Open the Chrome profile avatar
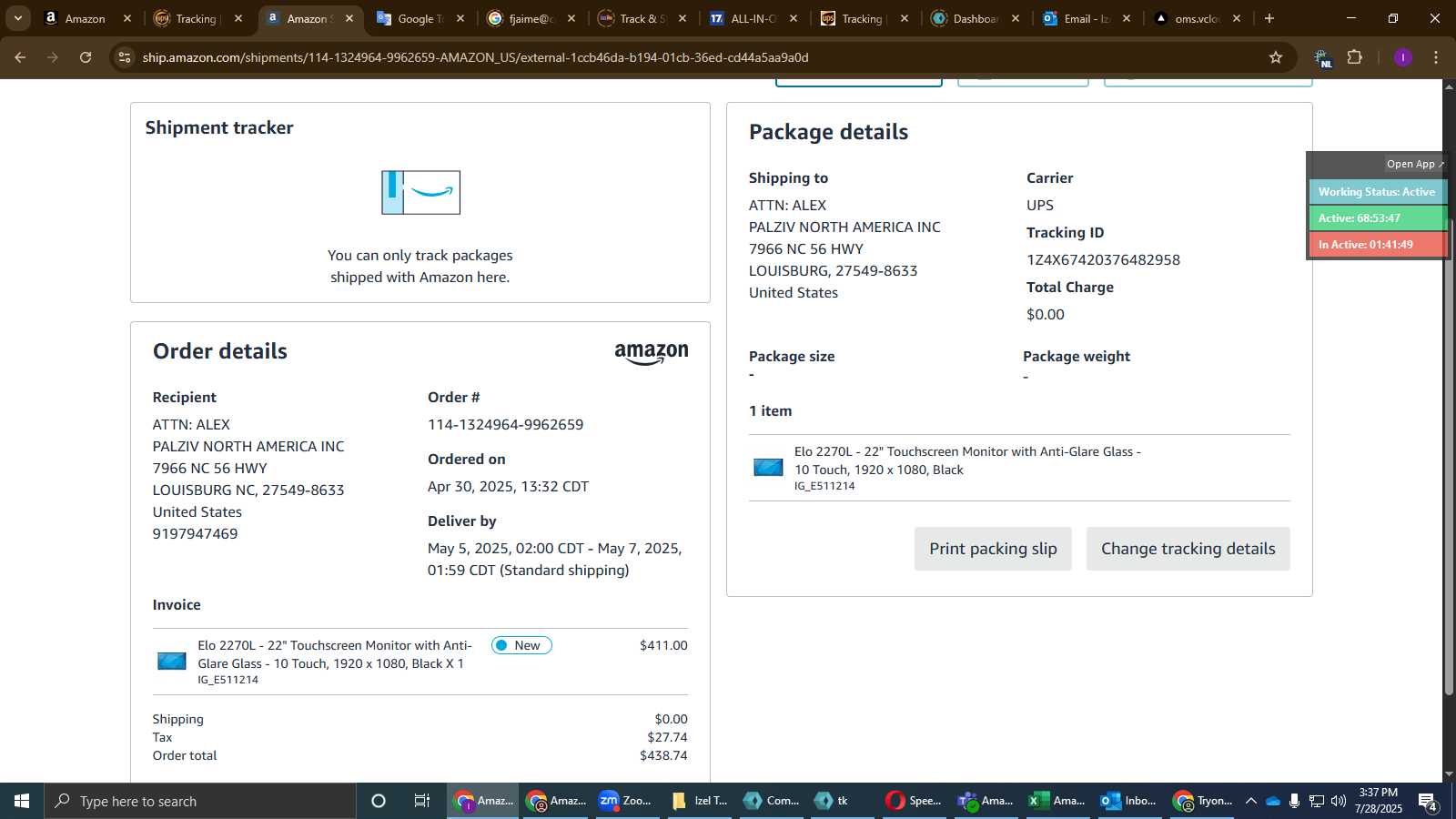The width and height of the screenshot is (1456, 819). click(x=1403, y=57)
